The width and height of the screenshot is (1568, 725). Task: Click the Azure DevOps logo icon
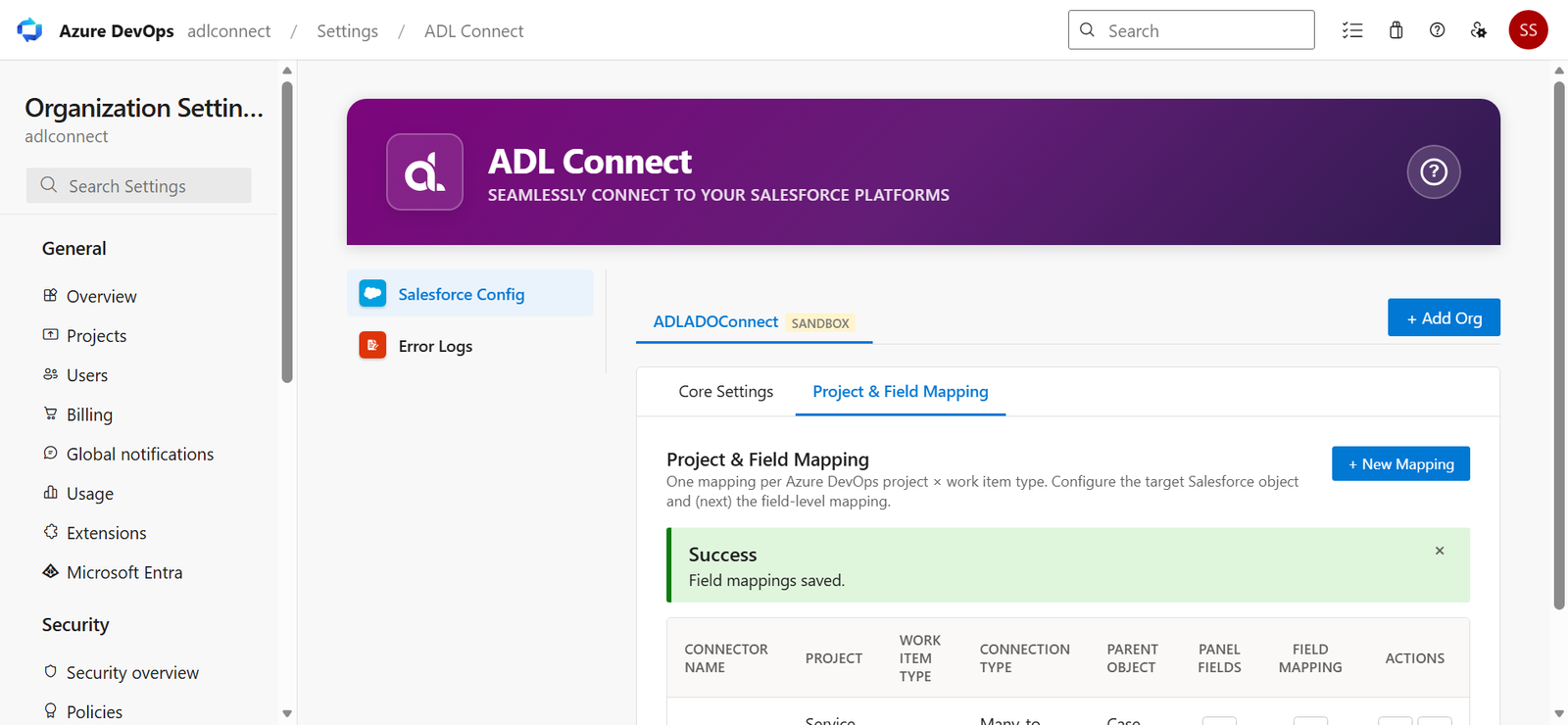[x=29, y=30]
